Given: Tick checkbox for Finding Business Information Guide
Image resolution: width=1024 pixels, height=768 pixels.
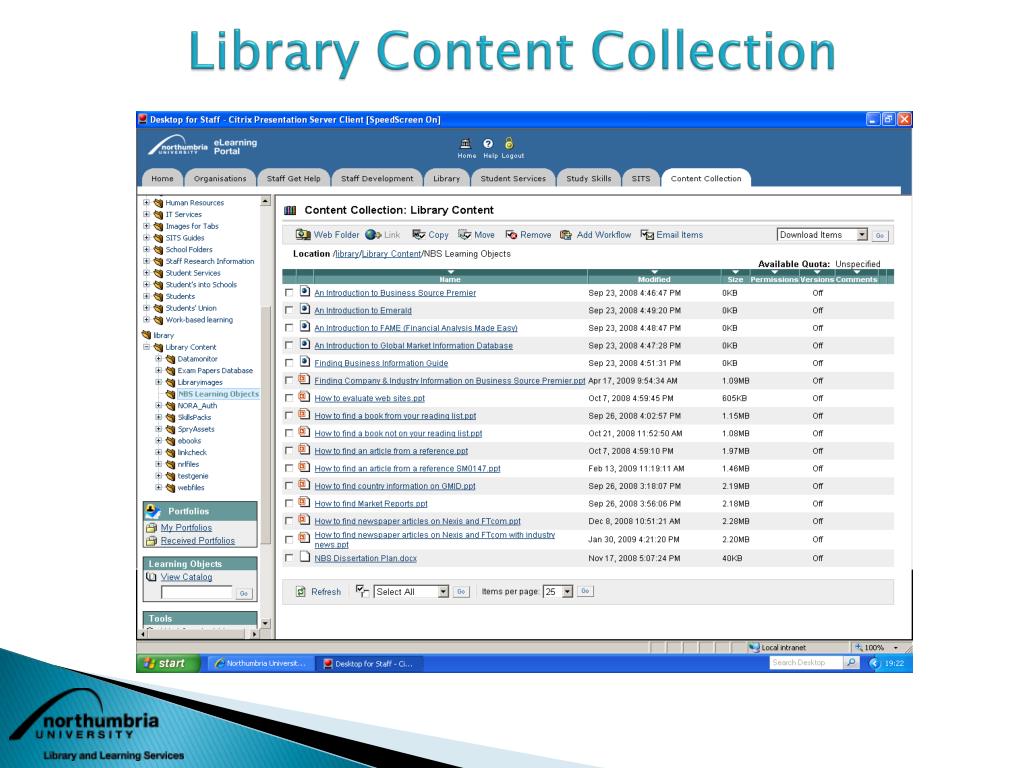Looking at the screenshot, I should [289, 363].
